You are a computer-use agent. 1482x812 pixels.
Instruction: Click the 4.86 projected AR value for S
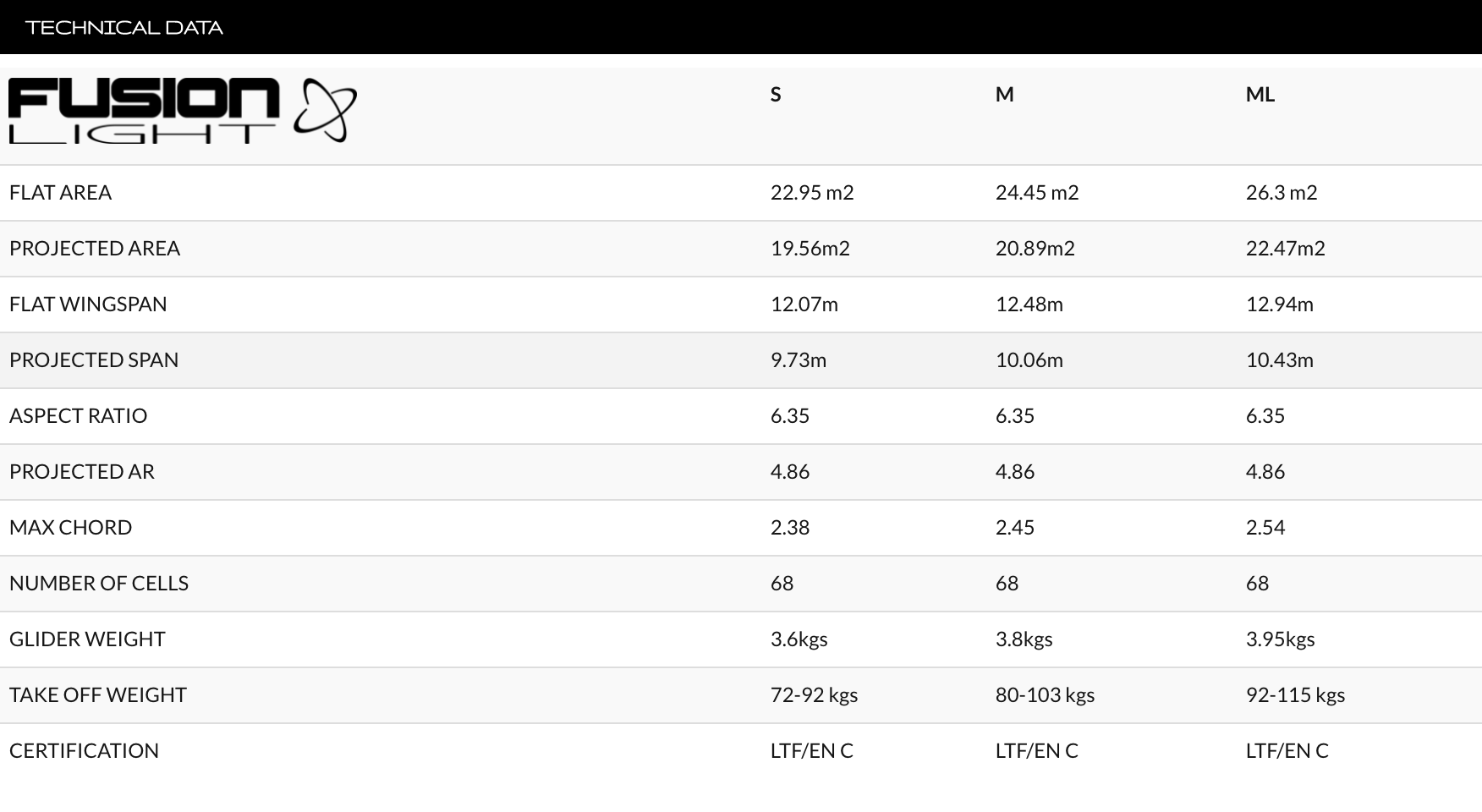[790, 471]
